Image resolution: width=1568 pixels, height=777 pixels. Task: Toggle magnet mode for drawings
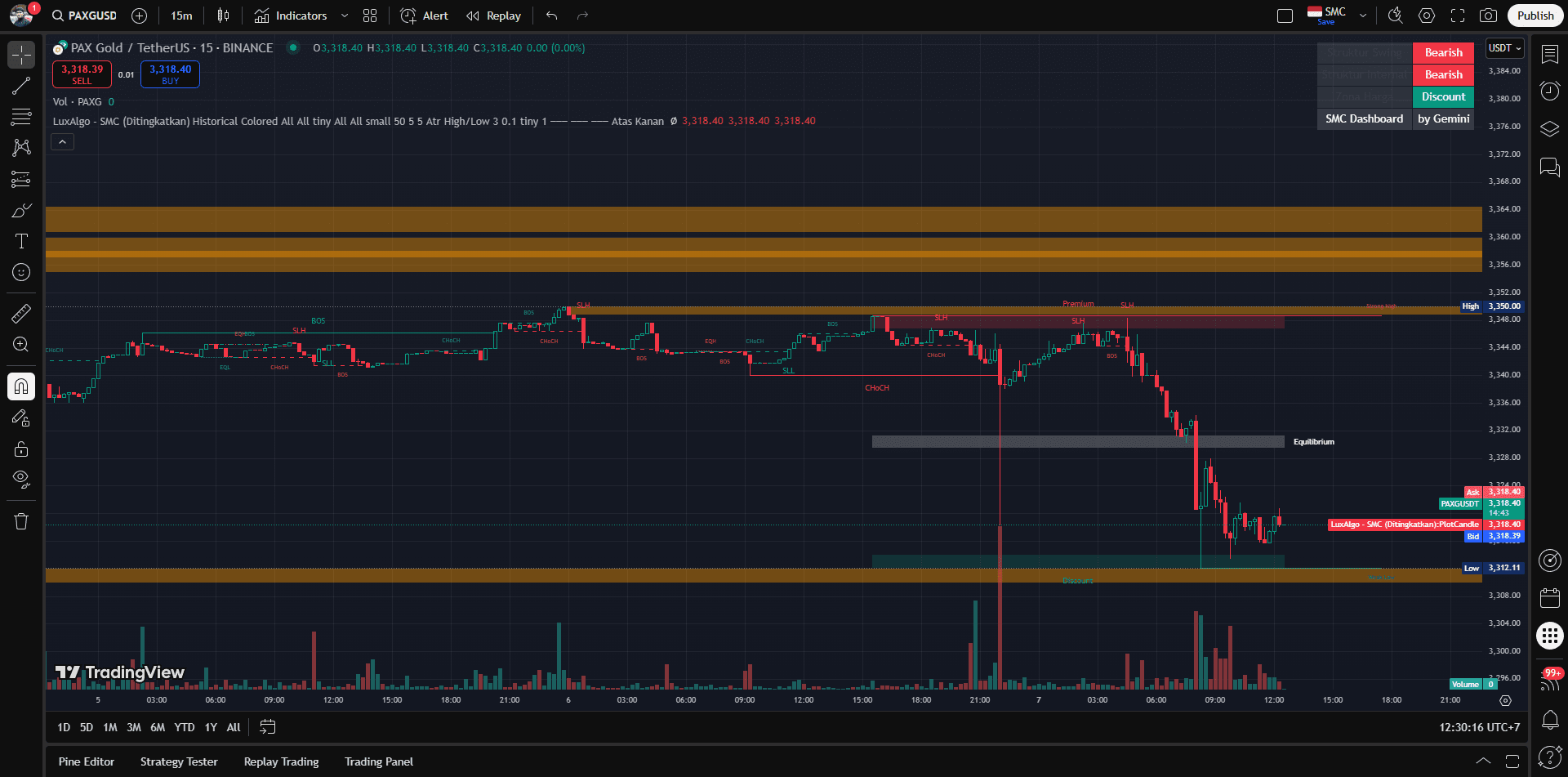tap(21, 386)
